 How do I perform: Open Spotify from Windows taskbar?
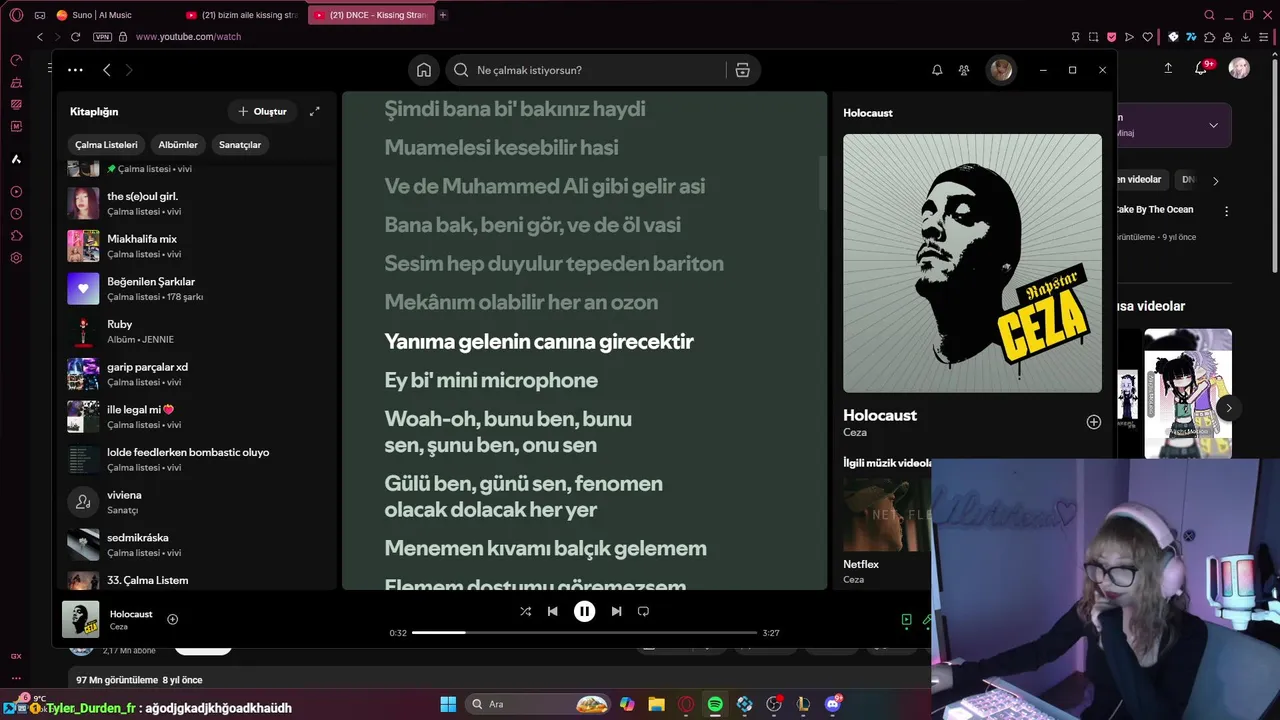pos(715,704)
